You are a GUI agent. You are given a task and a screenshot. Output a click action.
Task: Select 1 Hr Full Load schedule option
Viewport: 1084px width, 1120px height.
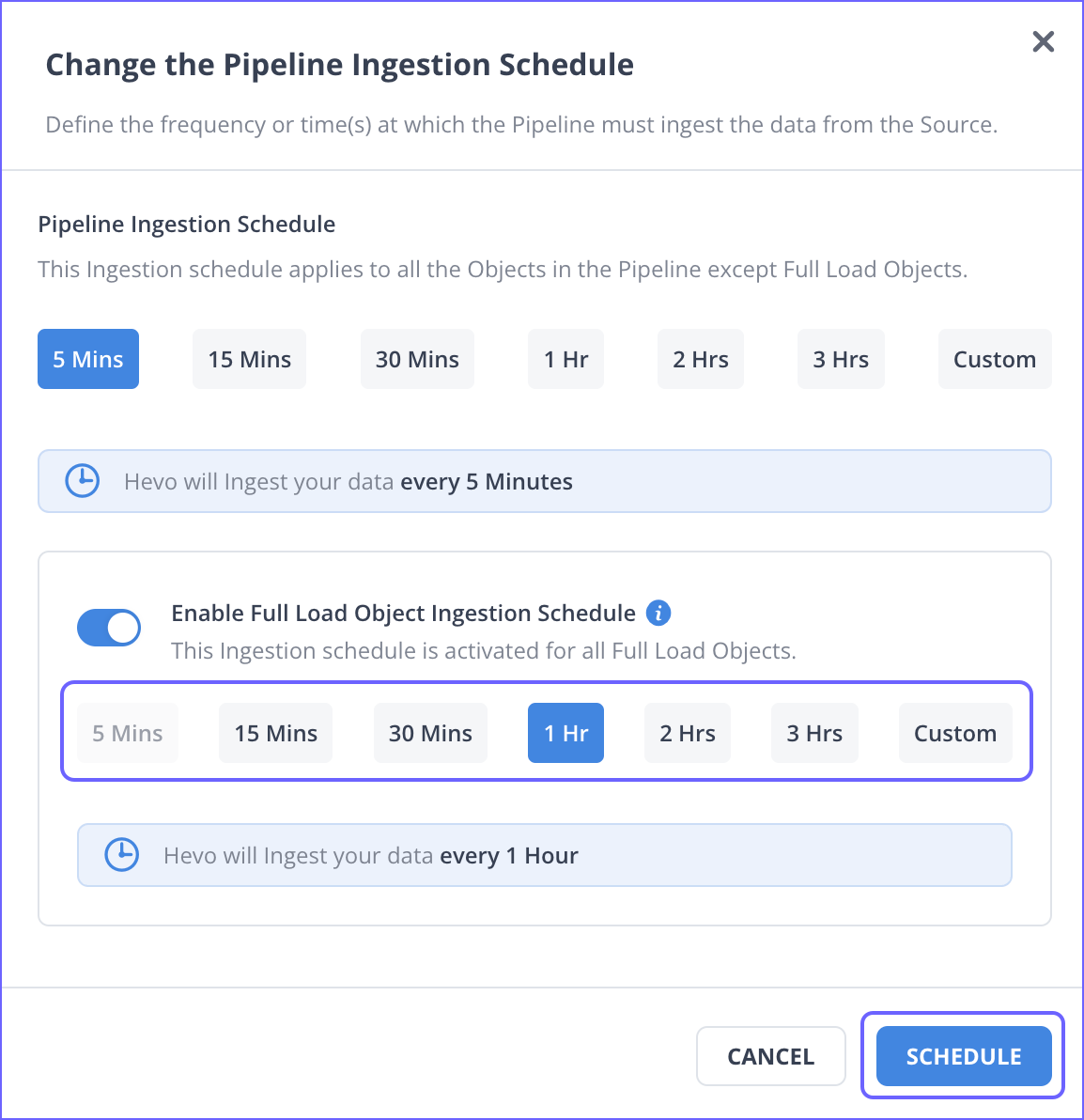[565, 733]
